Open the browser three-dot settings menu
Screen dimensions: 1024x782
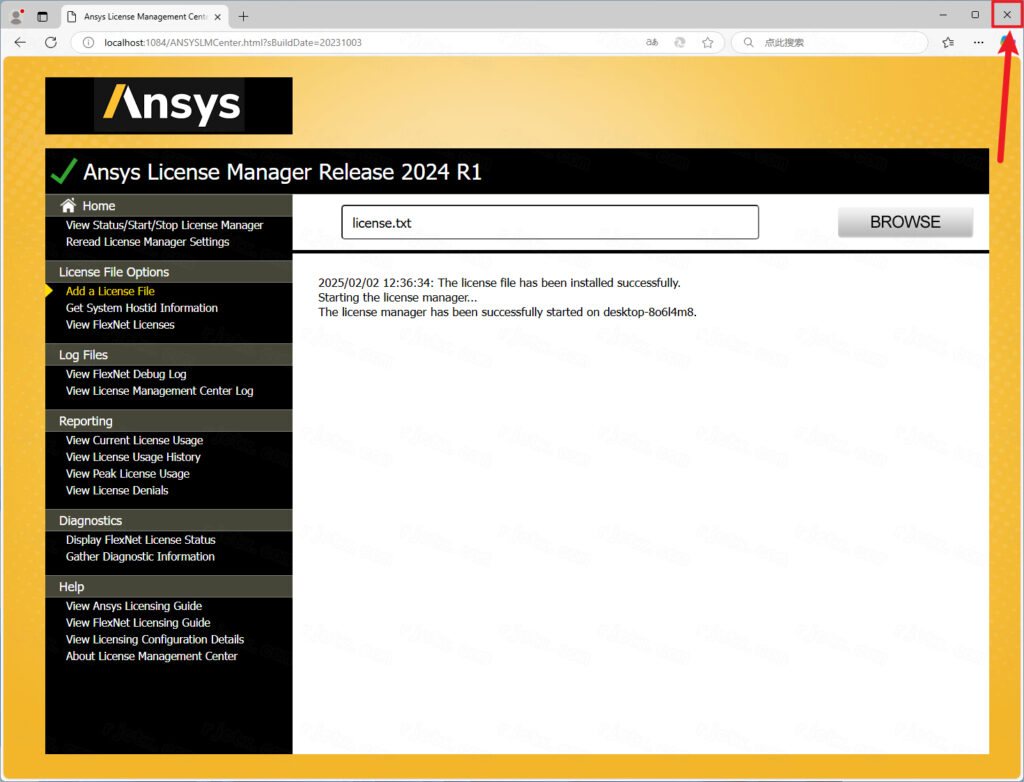[978, 43]
